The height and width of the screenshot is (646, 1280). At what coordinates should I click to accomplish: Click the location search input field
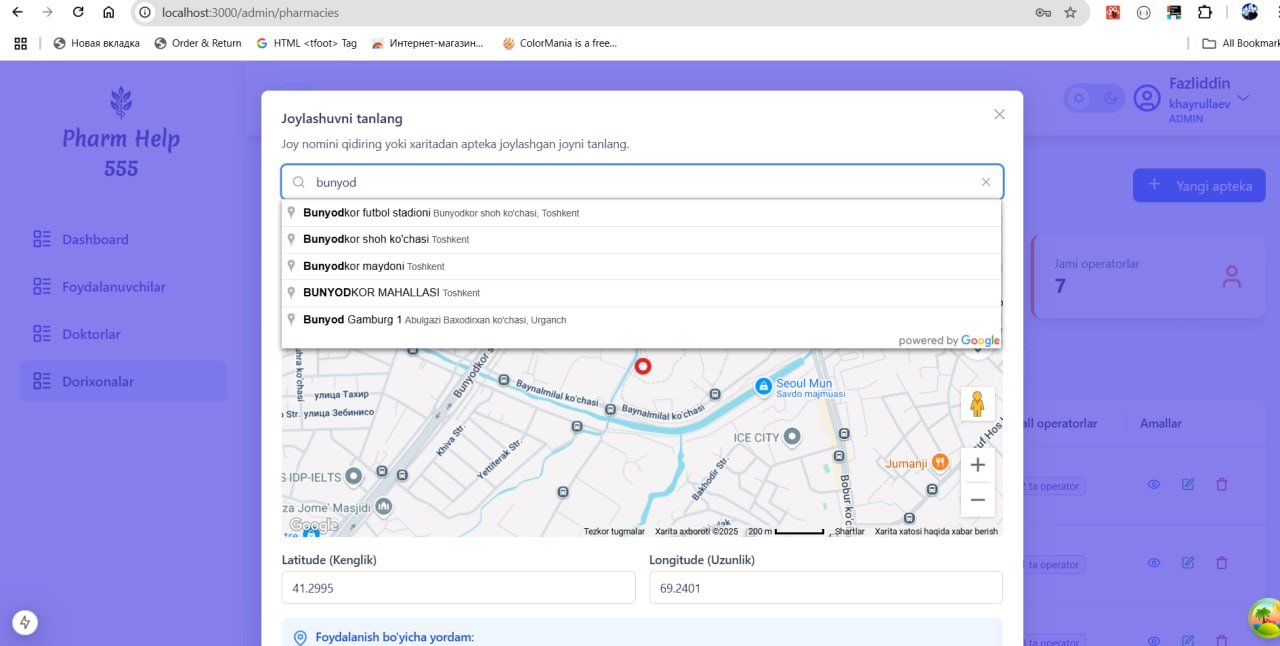click(642, 182)
